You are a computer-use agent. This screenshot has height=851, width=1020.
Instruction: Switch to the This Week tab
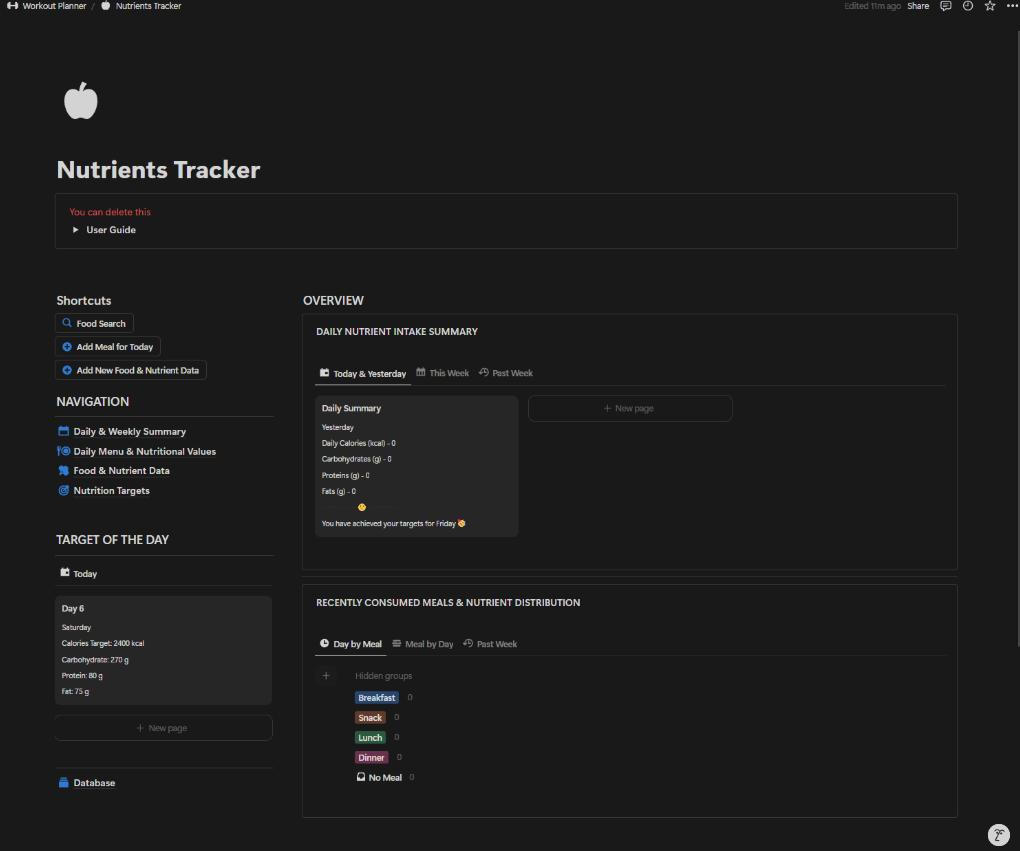click(x=442, y=373)
